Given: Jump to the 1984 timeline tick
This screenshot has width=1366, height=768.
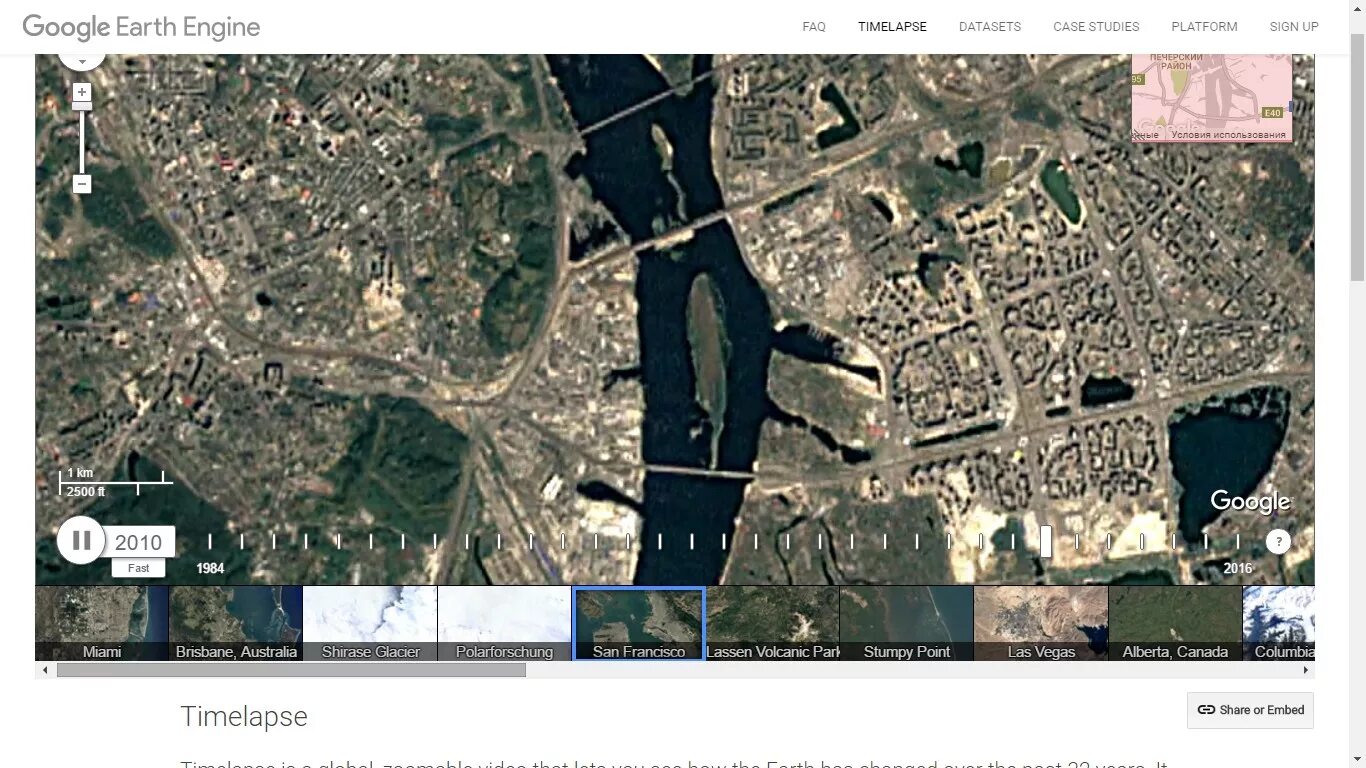Looking at the screenshot, I should (x=210, y=541).
